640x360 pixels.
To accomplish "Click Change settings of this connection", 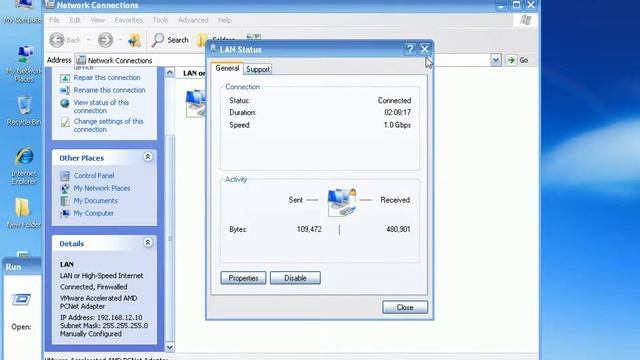I will [x=109, y=125].
